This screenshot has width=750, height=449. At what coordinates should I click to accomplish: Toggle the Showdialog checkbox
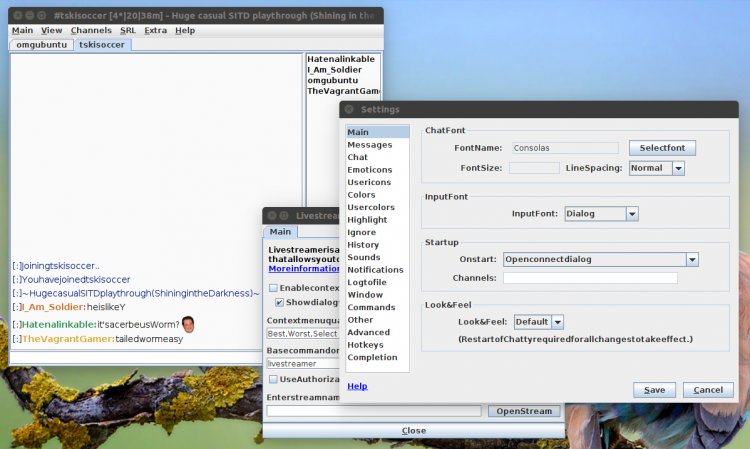tap(279, 302)
